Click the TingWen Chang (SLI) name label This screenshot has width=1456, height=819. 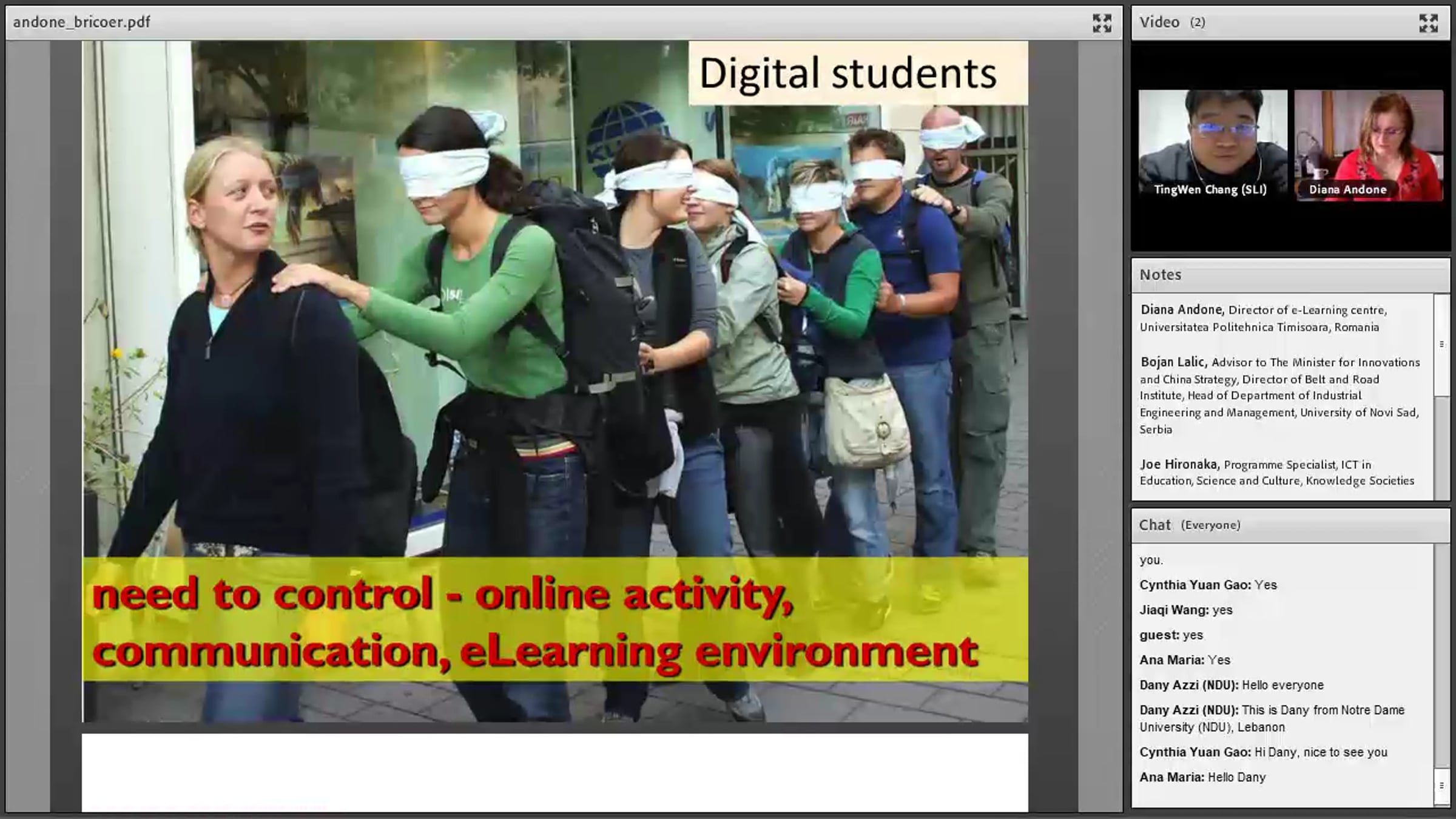pyautogui.click(x=1210, y=190)
